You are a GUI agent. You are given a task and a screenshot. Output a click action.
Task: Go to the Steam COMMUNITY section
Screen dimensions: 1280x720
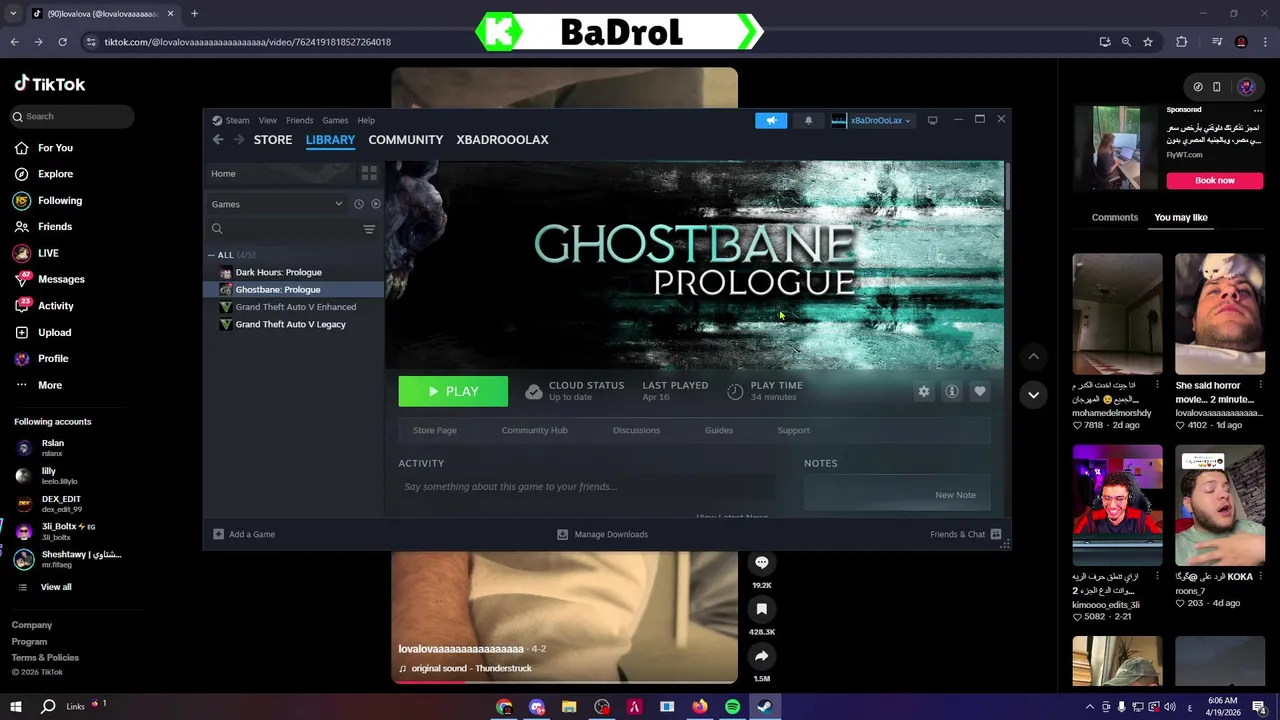tap(406, 140)
